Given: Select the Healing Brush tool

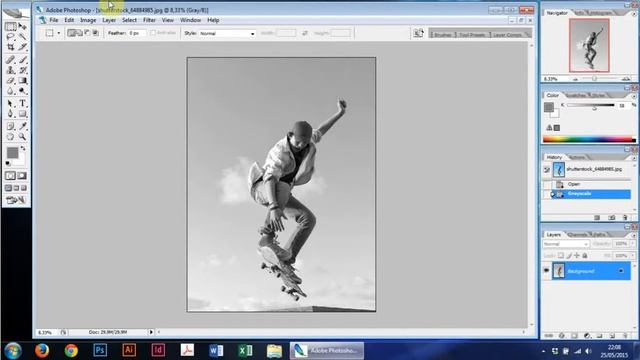Looking at the screenshot, I should pos(10,60).
